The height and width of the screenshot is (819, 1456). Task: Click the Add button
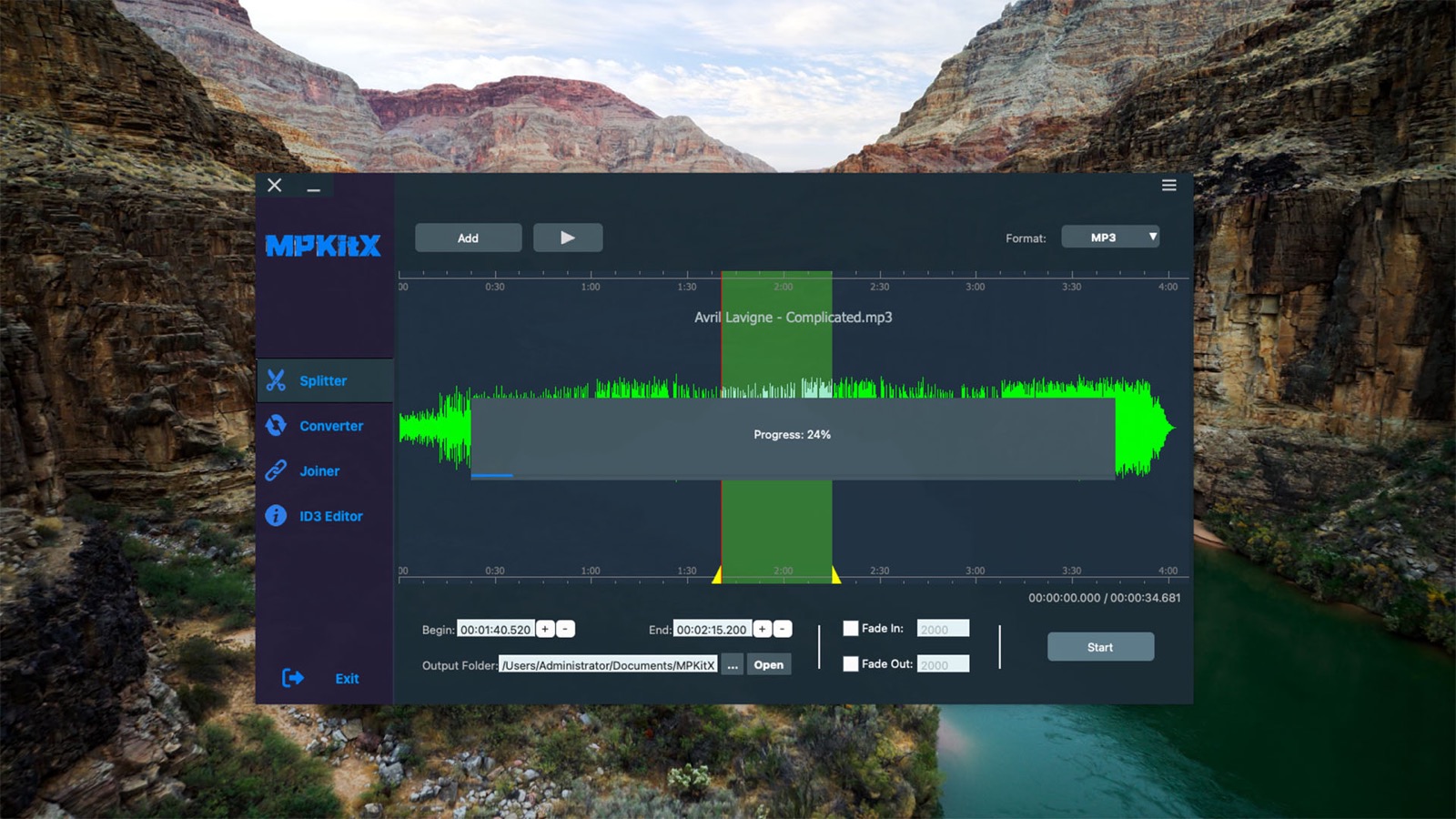469,238
